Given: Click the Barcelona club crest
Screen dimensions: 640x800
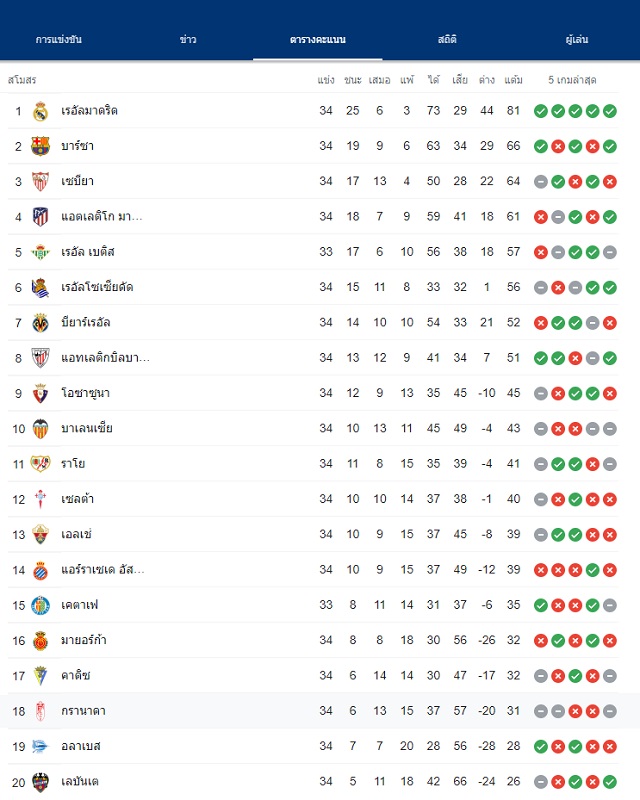Looking at the screenshot, I should (40, 146).
